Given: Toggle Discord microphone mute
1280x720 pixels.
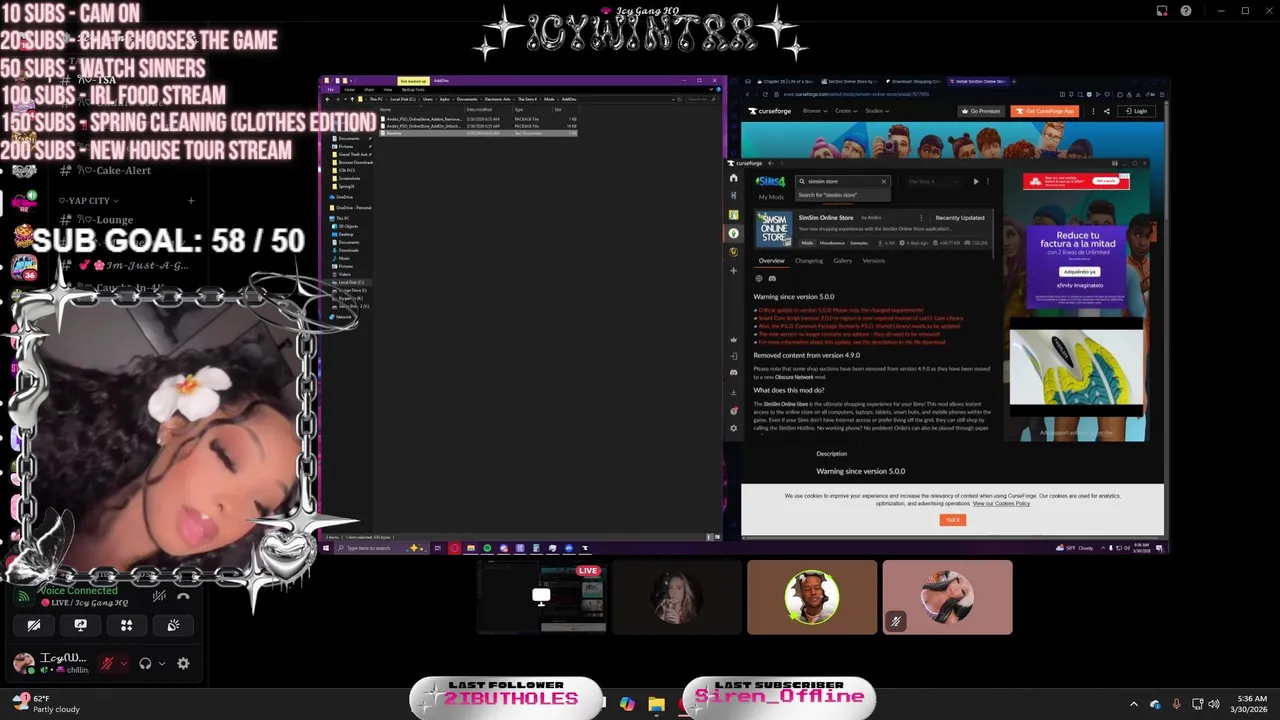Looking at the screenshot, I should pos(107,663).
